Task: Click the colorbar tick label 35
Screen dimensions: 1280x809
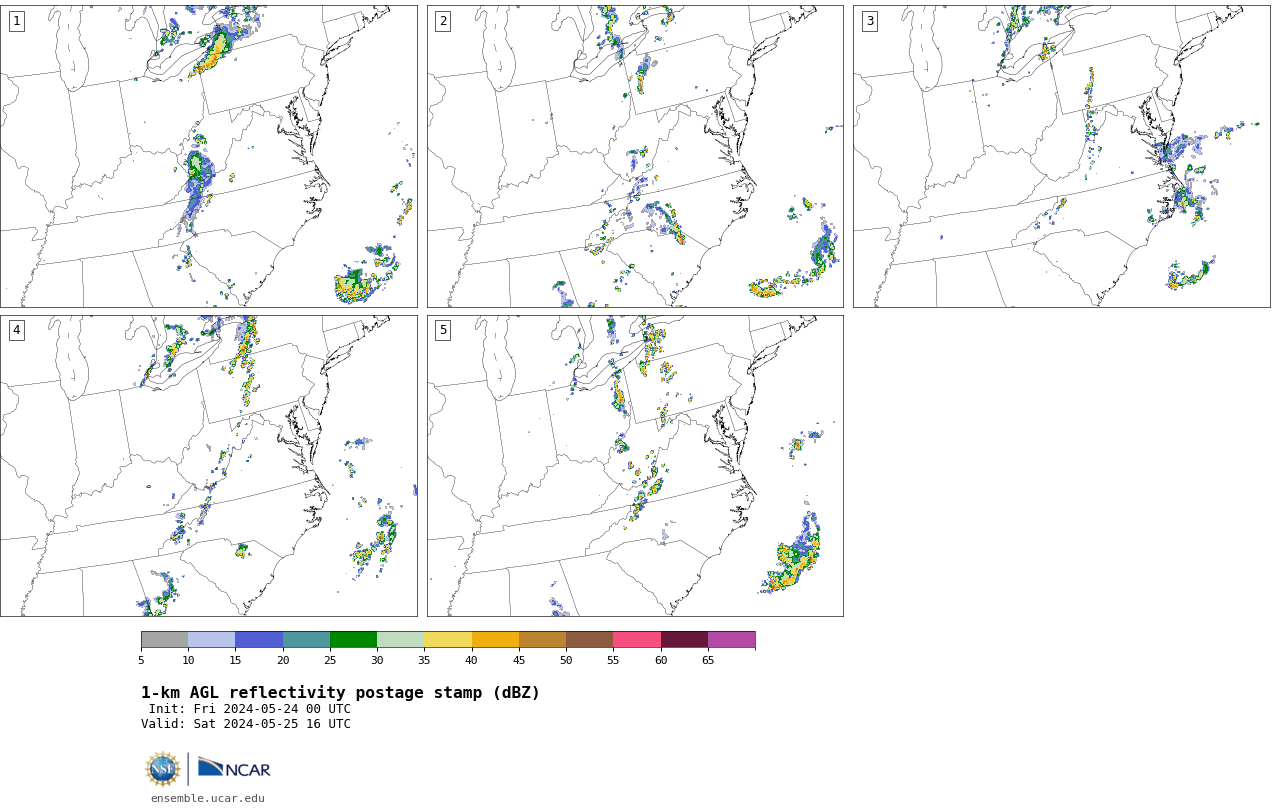Action: click(x=424, y=660)
